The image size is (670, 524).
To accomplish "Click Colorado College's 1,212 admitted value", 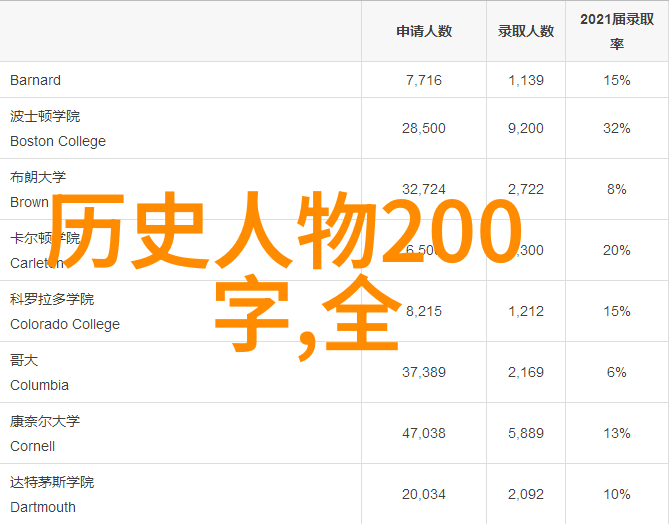I will tap(526, 311).
